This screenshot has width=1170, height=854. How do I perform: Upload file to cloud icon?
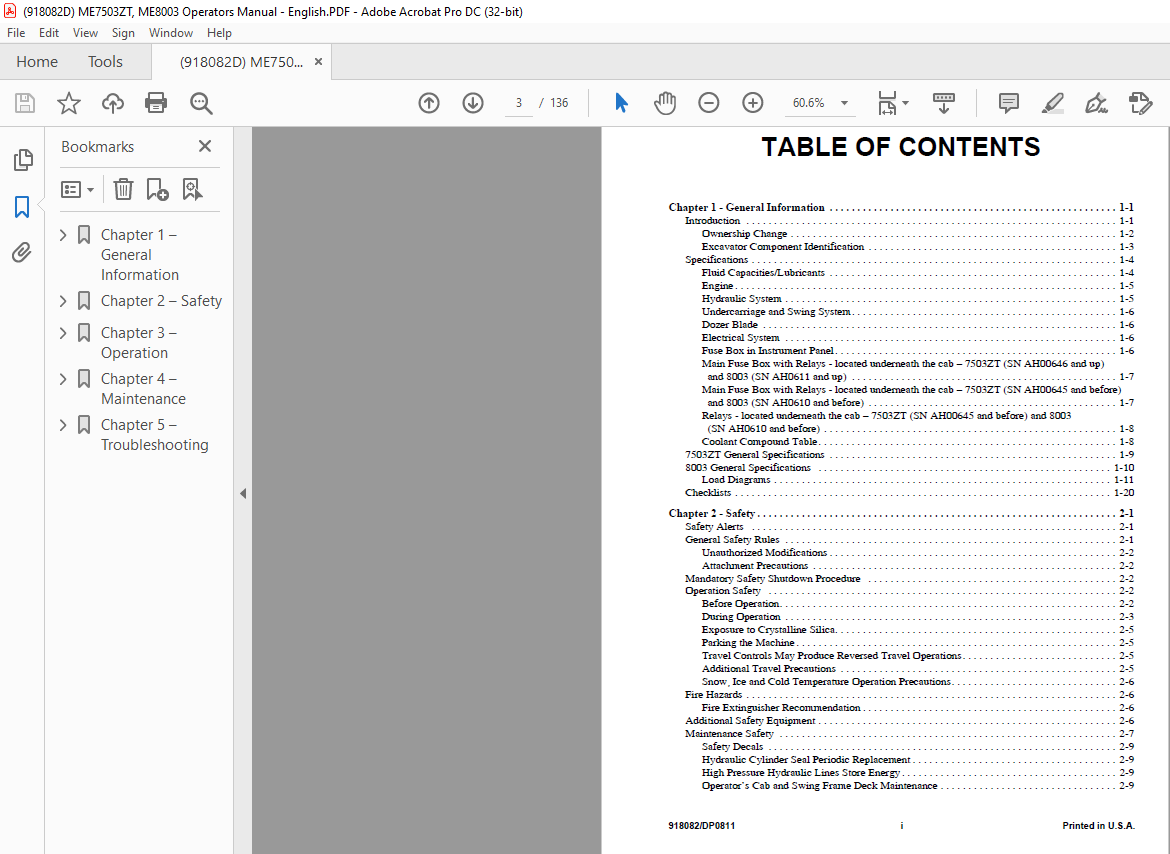[x=113, y=103]
